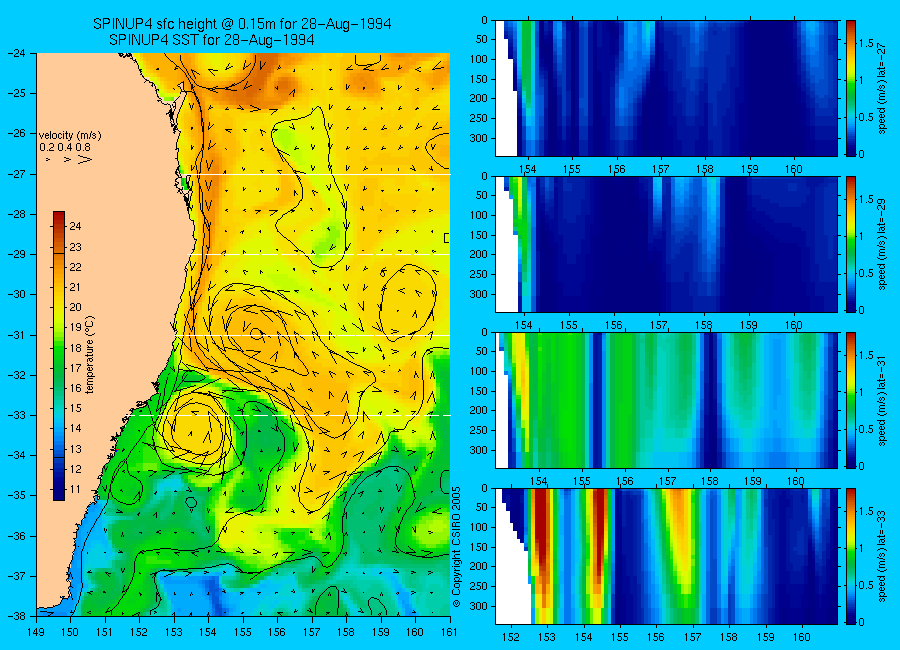Click the "-38" latitude tick on the map axis
Viewport: 900px width, 650px height.
coord(17,616)
